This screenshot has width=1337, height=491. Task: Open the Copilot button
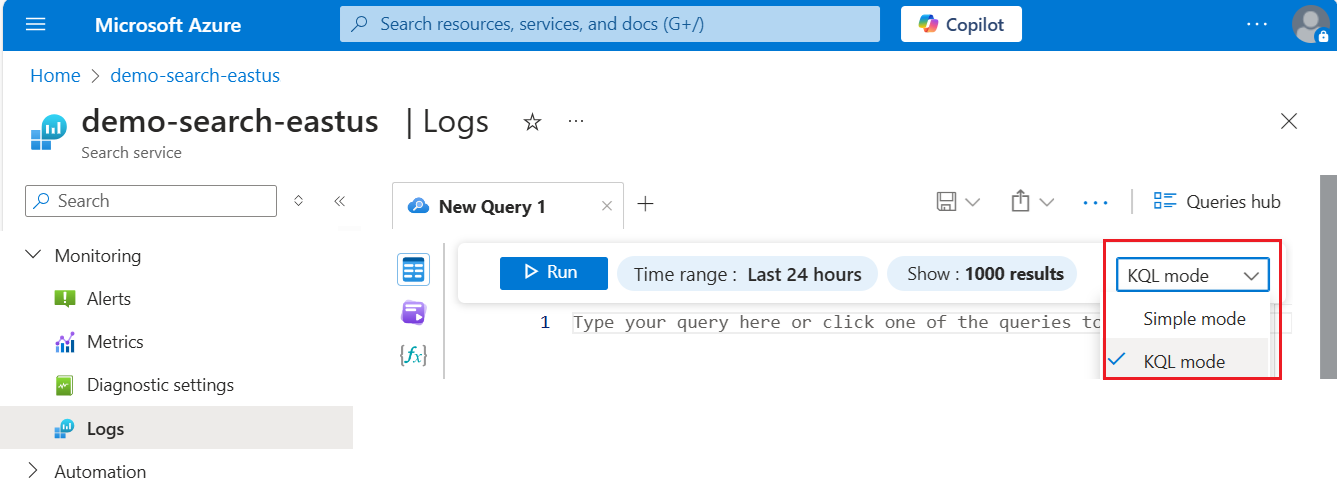coord(961,24)
